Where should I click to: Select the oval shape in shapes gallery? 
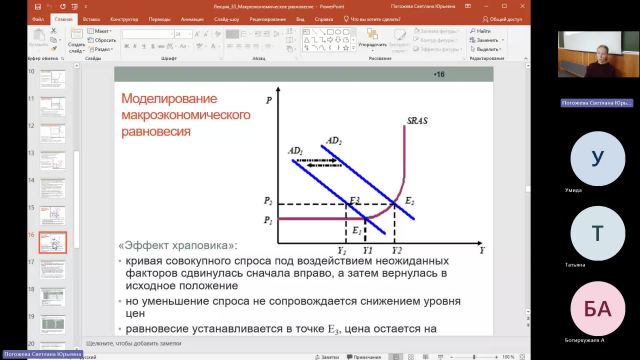click(338, 32)
